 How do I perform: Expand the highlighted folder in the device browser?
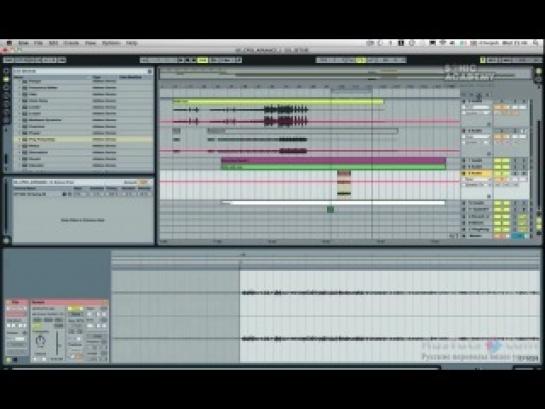click(x=19, y=139)
